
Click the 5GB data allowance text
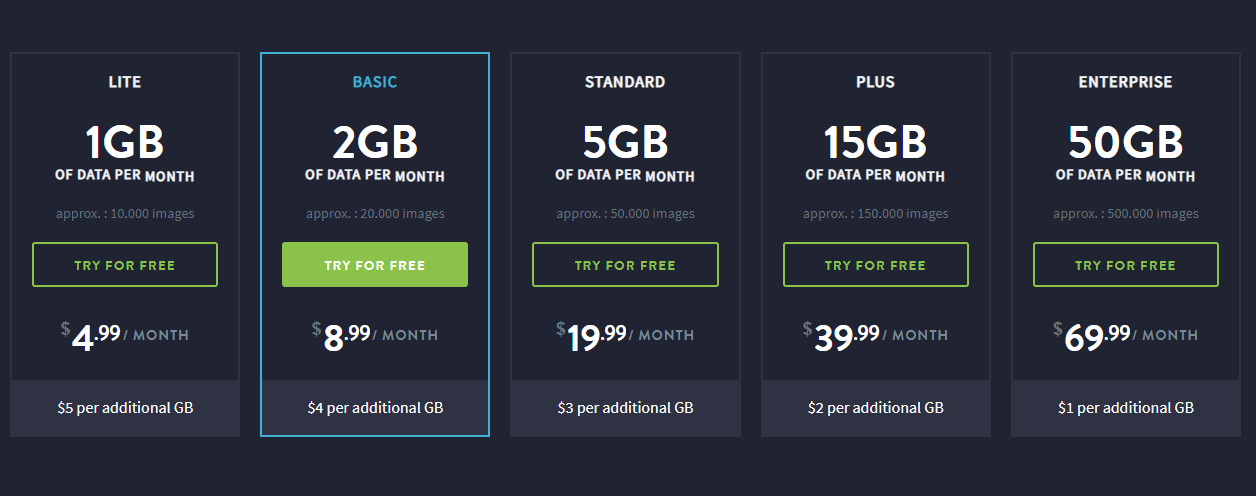click(625, 143)
